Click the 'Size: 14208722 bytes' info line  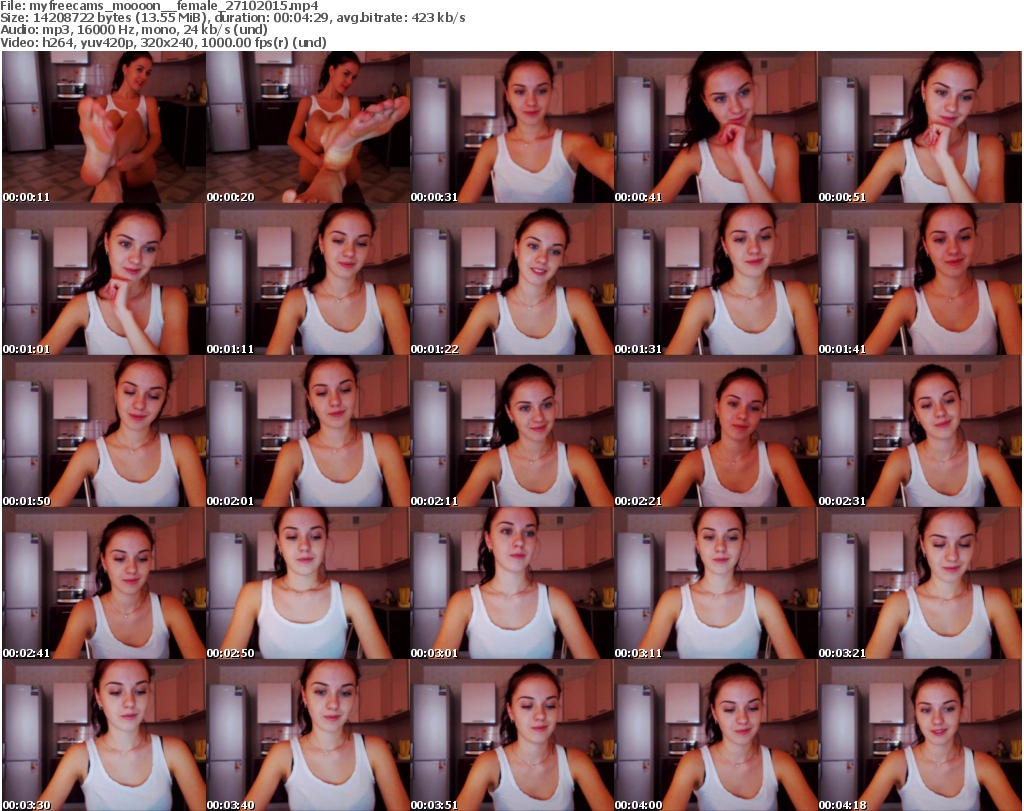232,18
